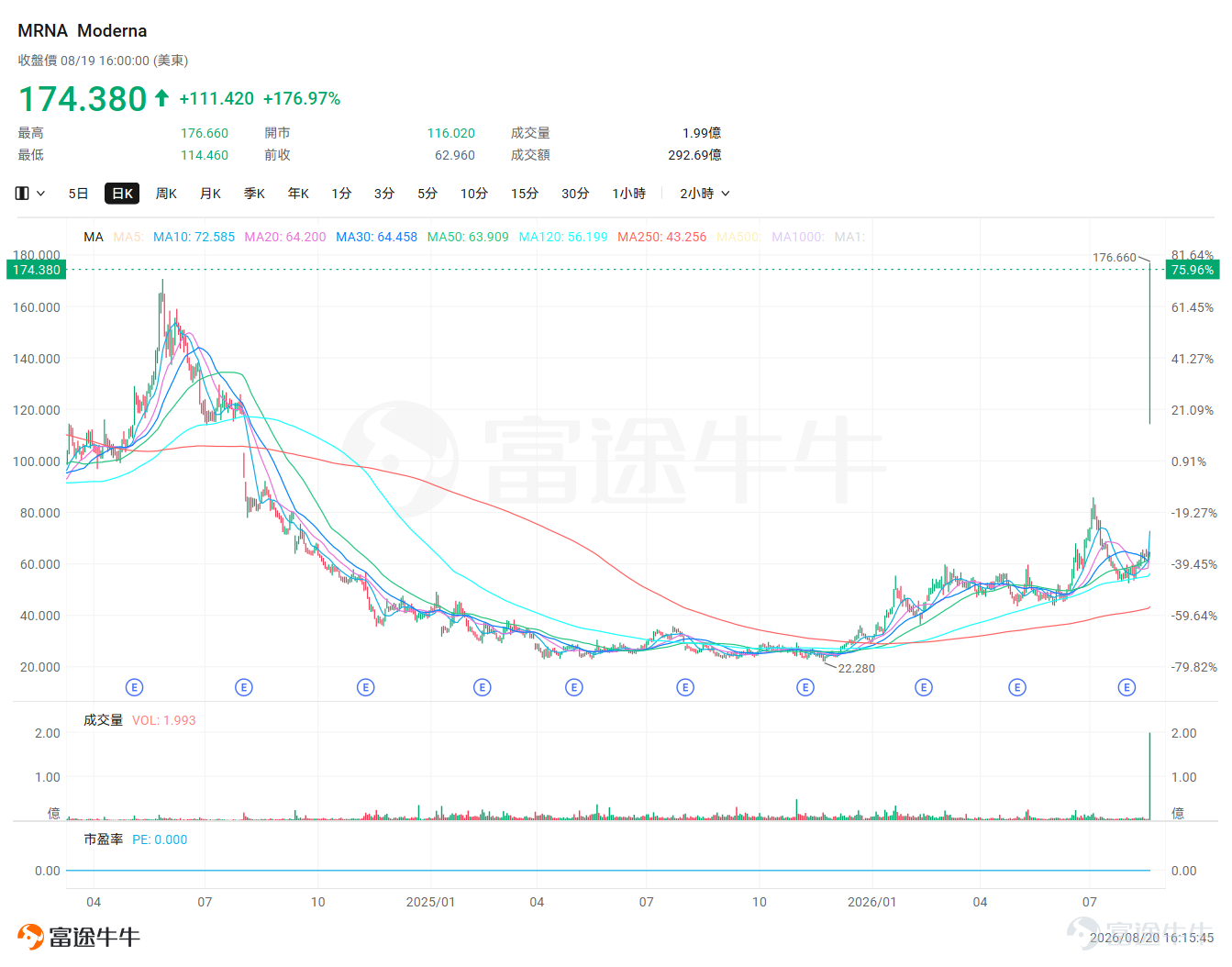
Task: Toggle the faded MA500 legend entry
Action: 738,237
